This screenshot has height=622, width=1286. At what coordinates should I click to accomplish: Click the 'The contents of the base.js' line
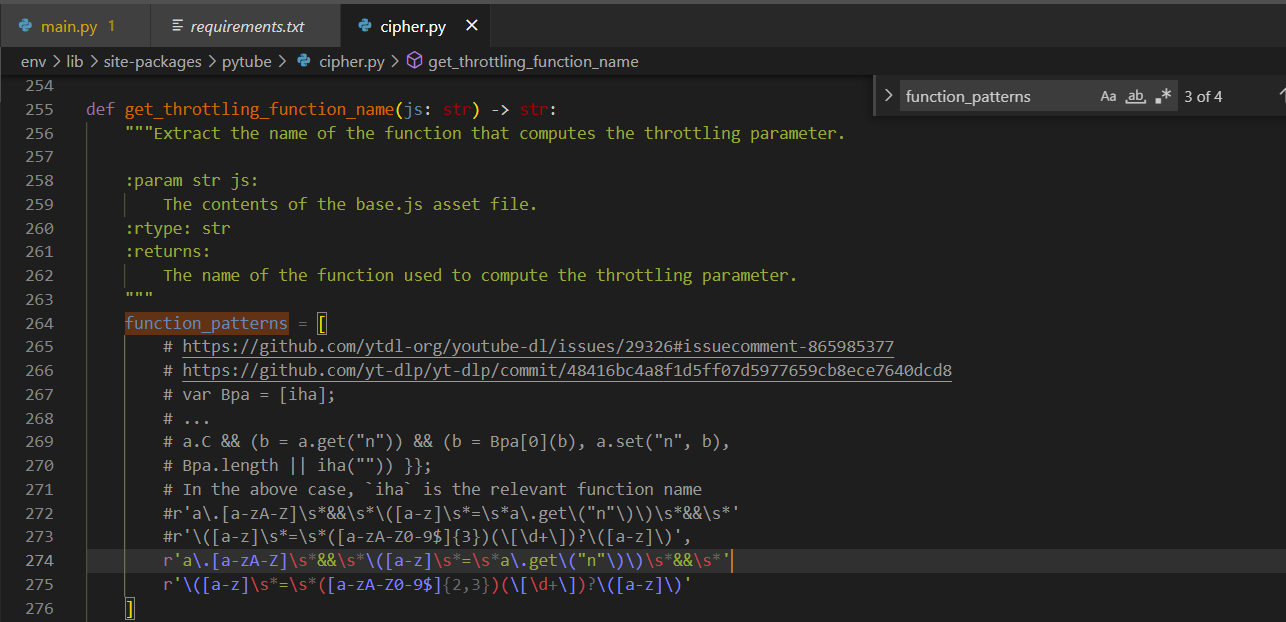[350, 204]
